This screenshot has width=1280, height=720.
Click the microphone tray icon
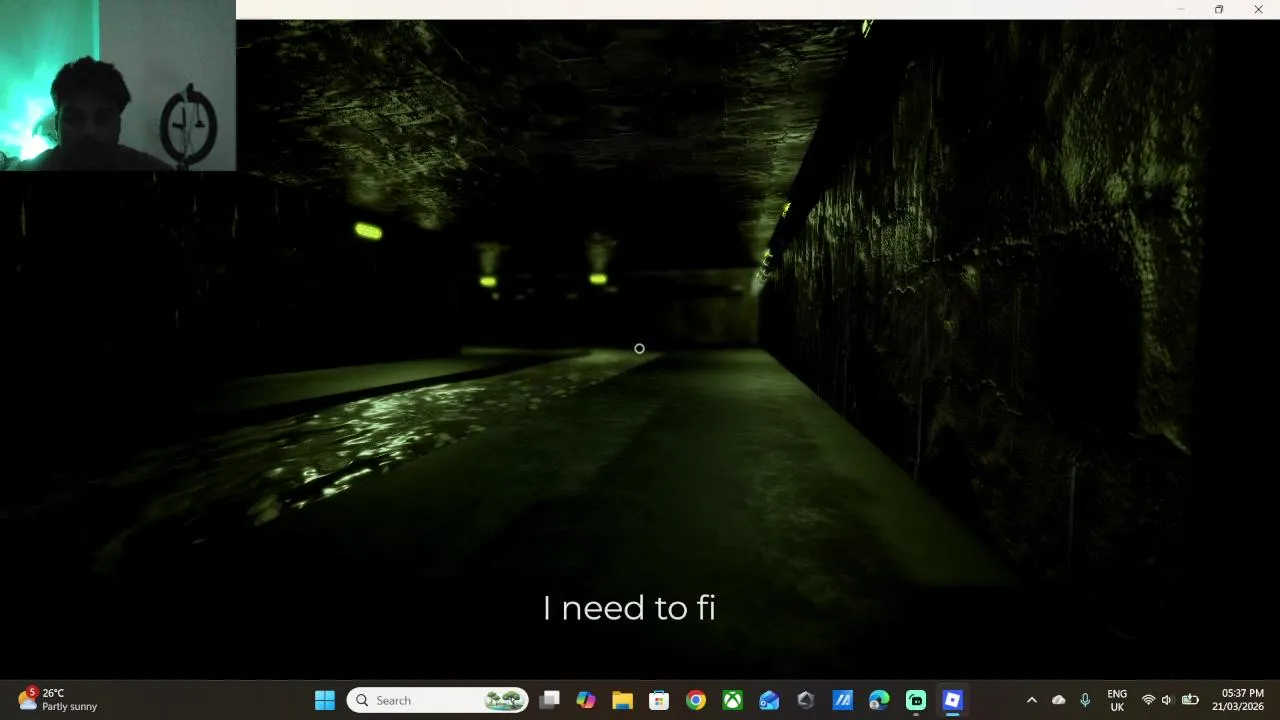click(x=1085, y=700)
